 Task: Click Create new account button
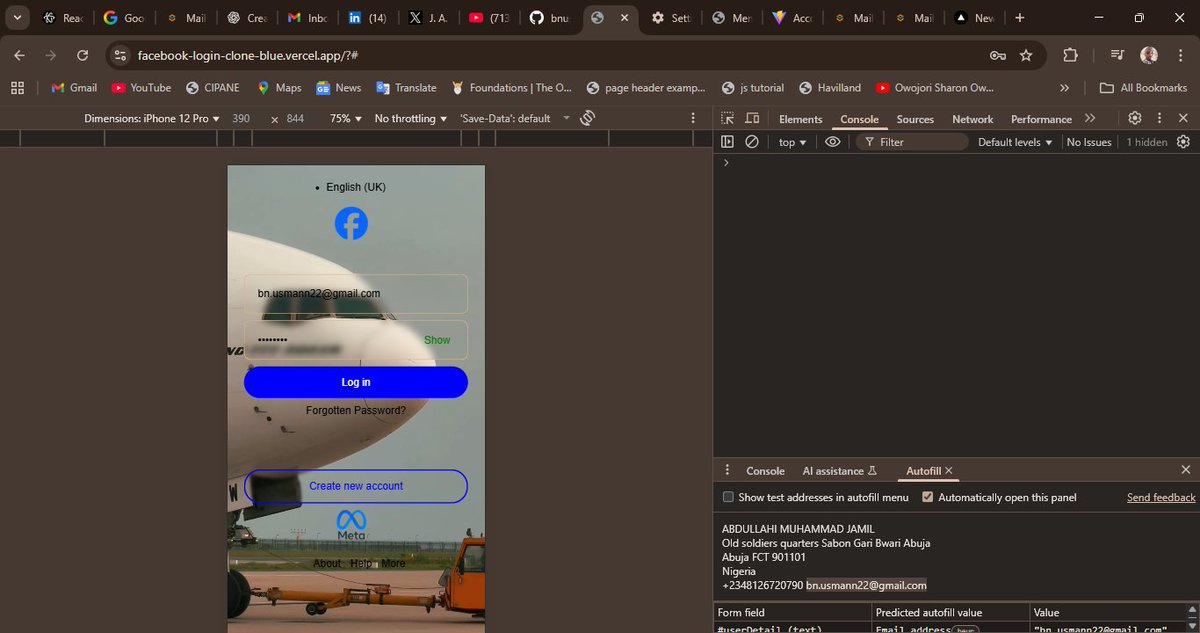pyautogui.click(x=356, y=486)
